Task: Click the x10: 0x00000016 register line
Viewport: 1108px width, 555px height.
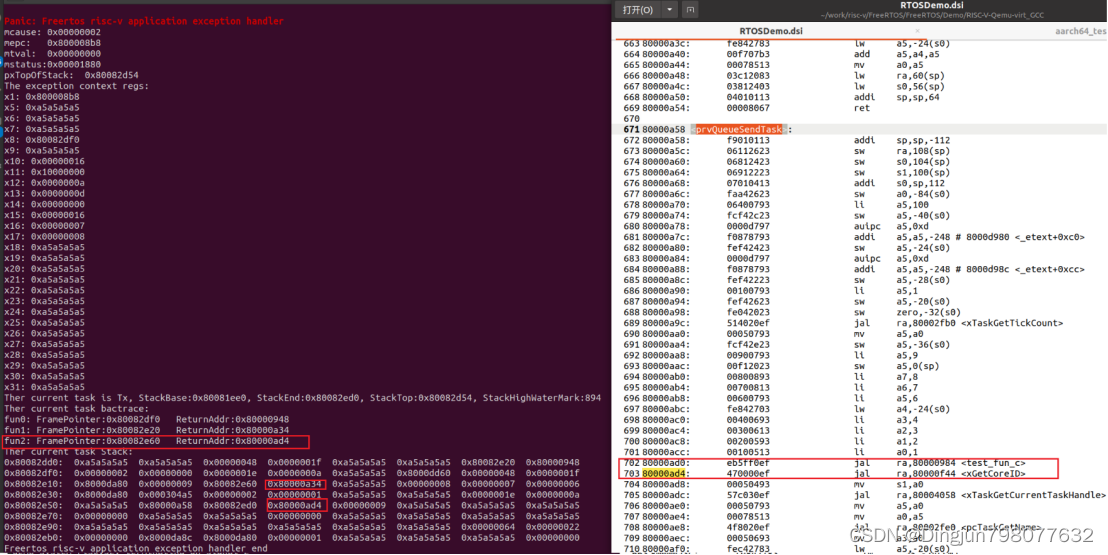Action: [x=45, y=161]
